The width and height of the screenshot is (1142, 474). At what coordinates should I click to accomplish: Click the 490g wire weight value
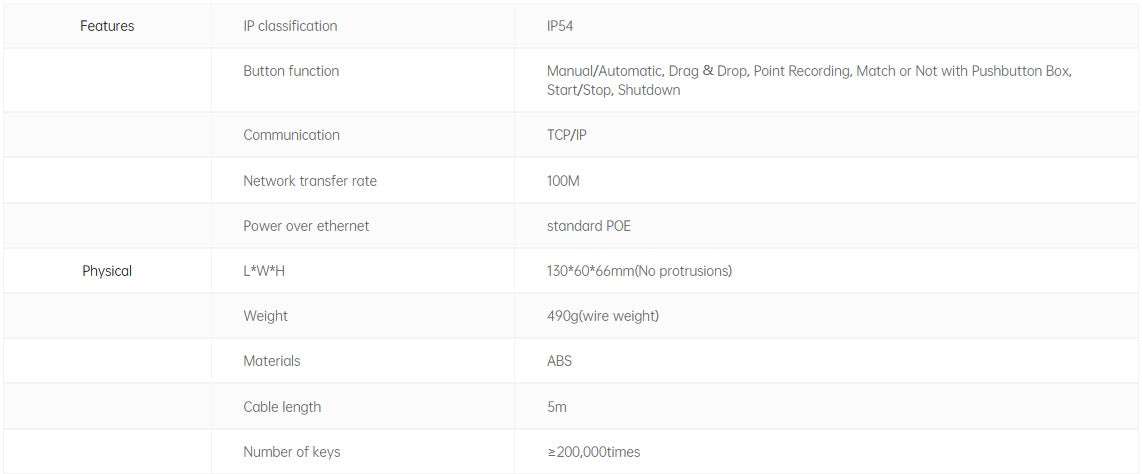coord(602,316)
